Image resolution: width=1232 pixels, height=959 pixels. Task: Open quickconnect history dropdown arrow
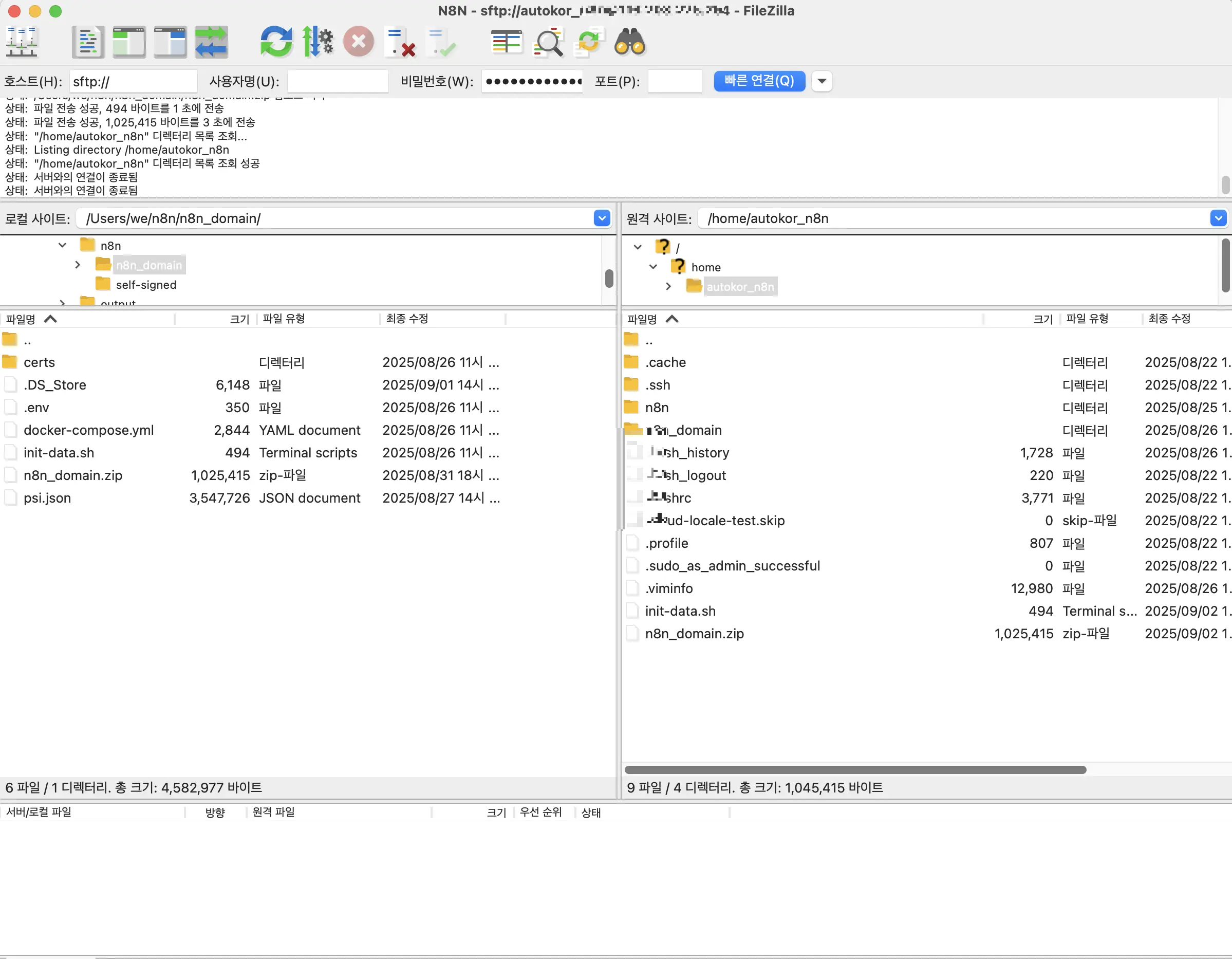point(822,81)
